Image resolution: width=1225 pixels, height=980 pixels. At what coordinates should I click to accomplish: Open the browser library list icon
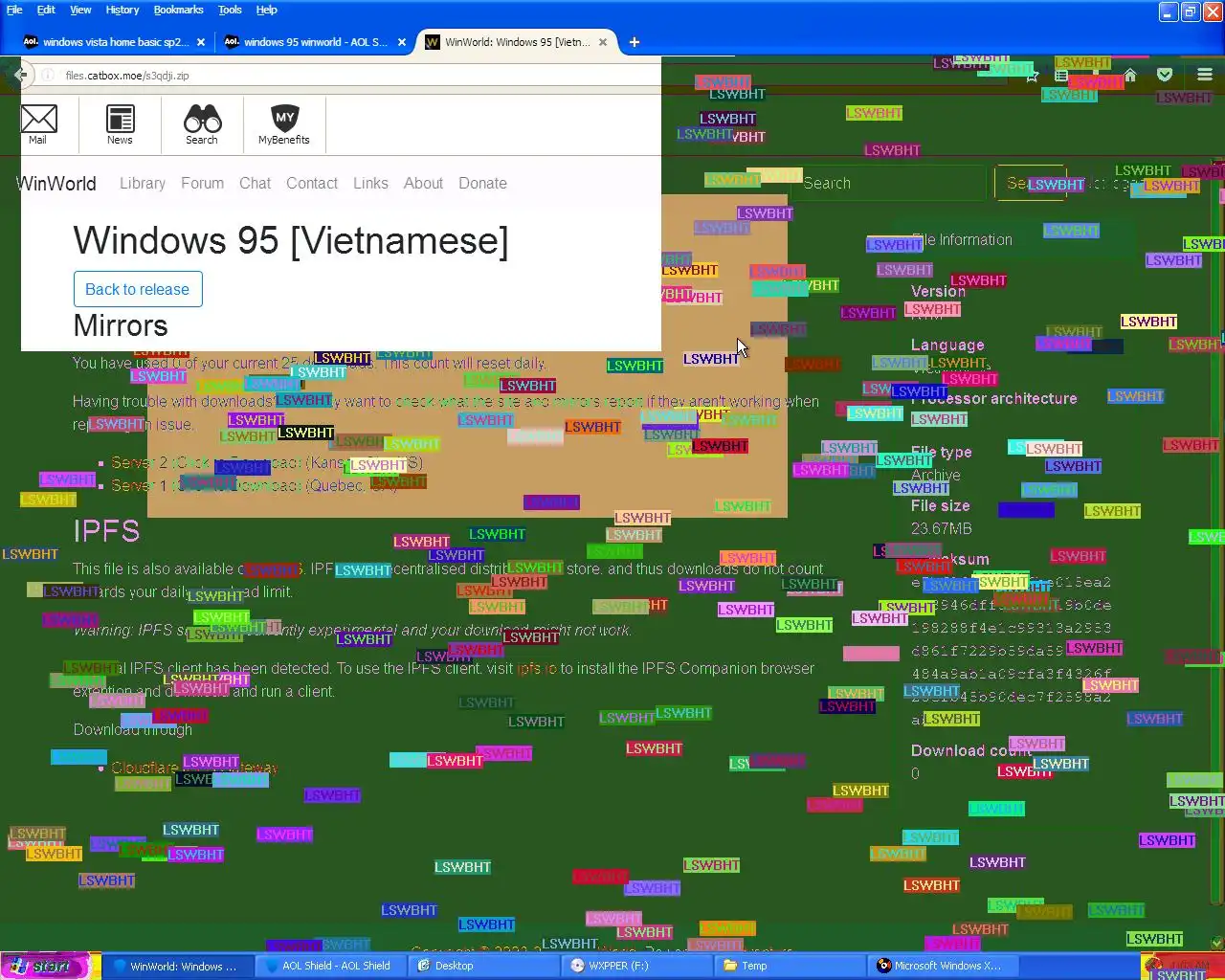[x=1061, y=75]
